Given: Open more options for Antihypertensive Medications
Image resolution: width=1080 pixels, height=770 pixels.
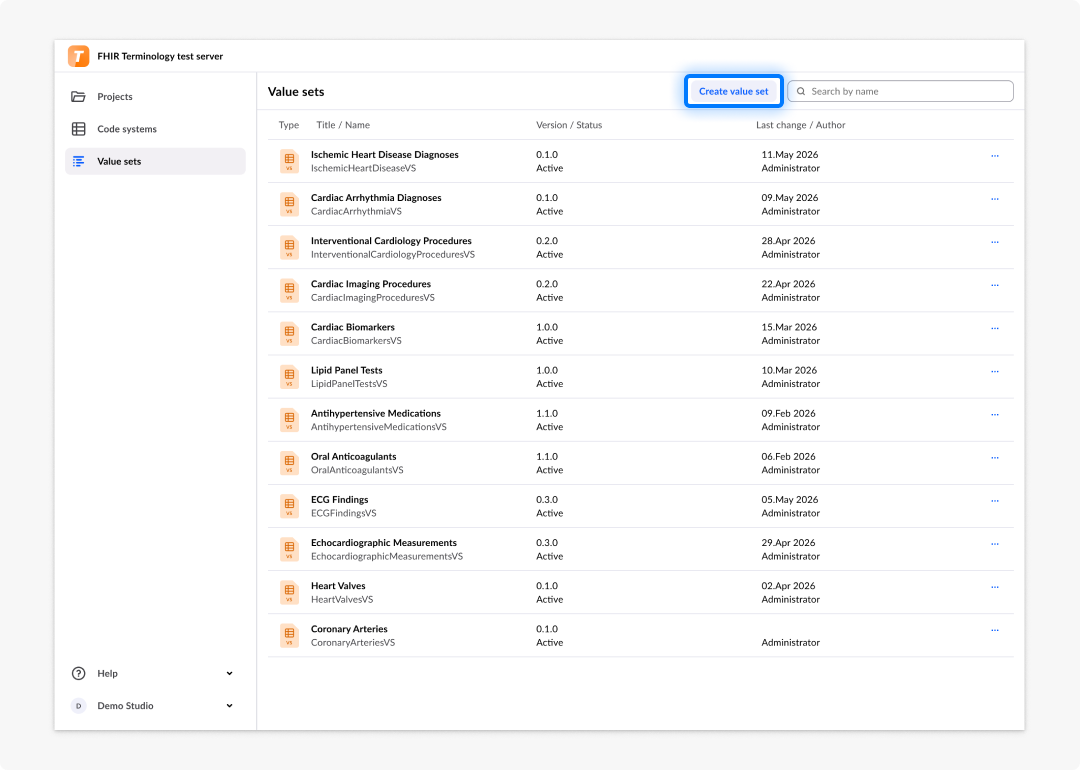Looking at the screenshot, I should pyautogui.click(x=995, y=415).
